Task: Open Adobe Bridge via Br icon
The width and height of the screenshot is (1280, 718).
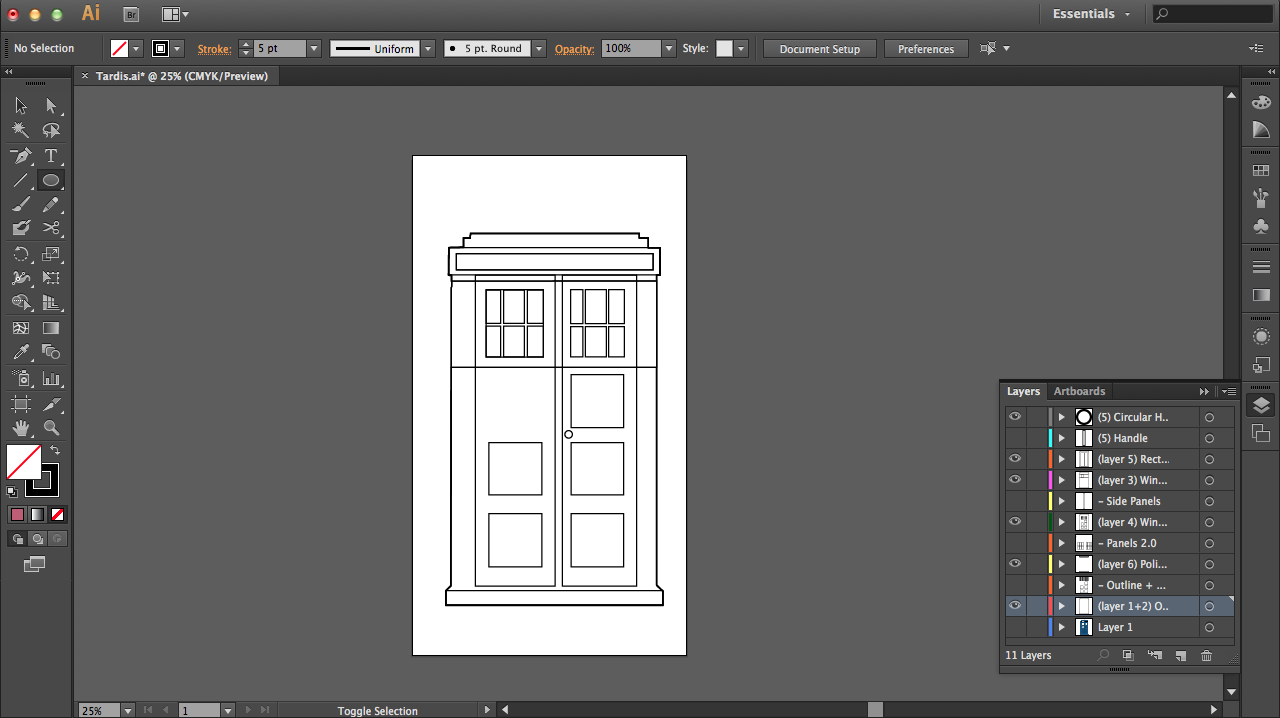Action: pyautogui.click(x=131, y=14)
